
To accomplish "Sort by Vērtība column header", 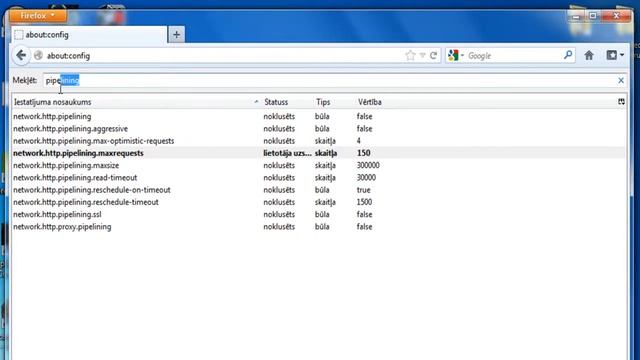I will coord(486,102).
